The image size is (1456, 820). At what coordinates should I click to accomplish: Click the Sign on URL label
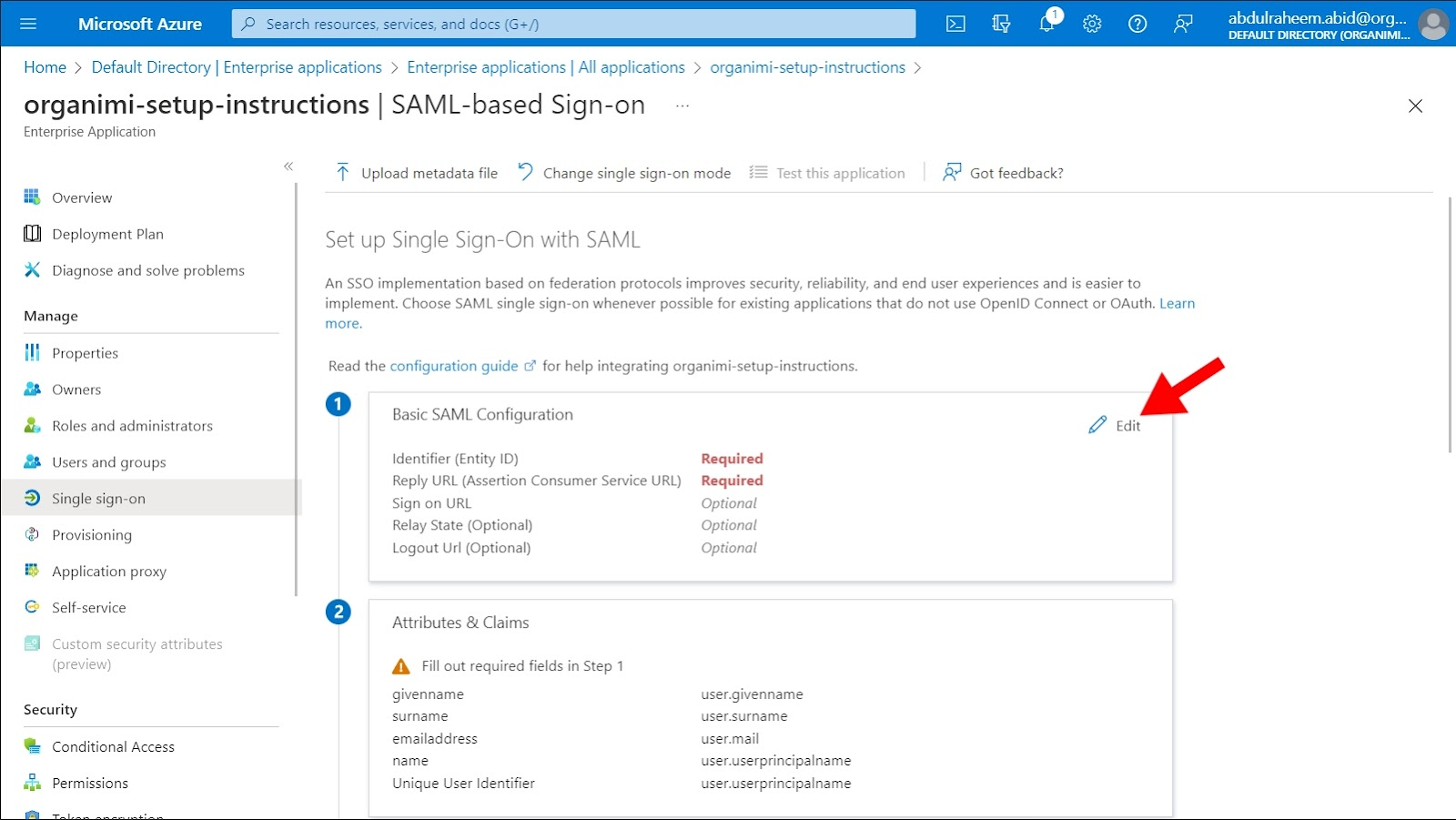(x=431, y=503)
